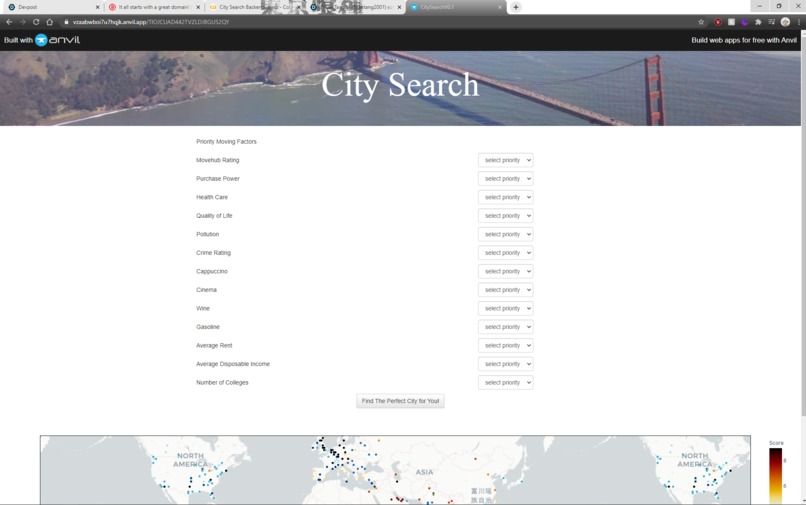
Task: Click the 'Pollution' label
Action: (x=208, y=235)
